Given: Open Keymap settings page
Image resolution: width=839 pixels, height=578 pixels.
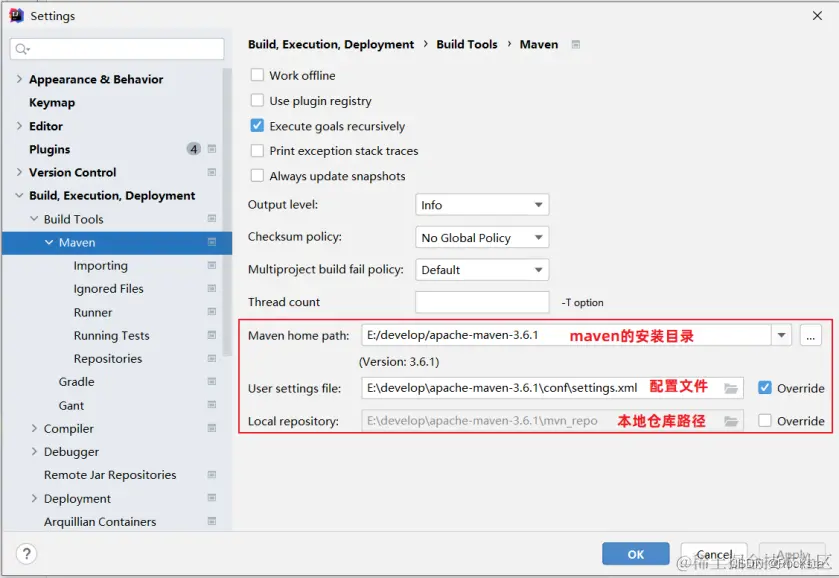Looking at the screenshot, I should 52,102.
